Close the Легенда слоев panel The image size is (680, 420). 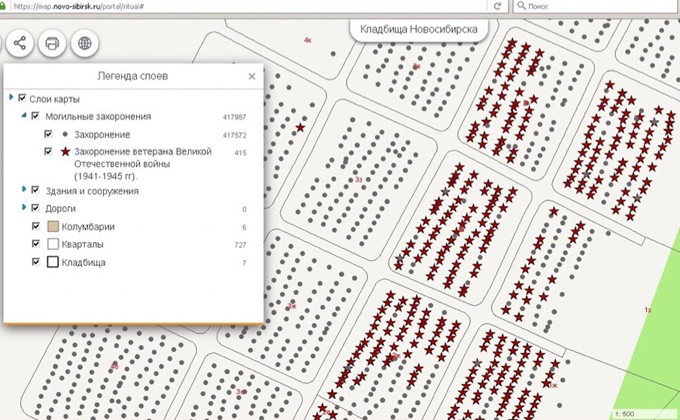click(252, 76)
